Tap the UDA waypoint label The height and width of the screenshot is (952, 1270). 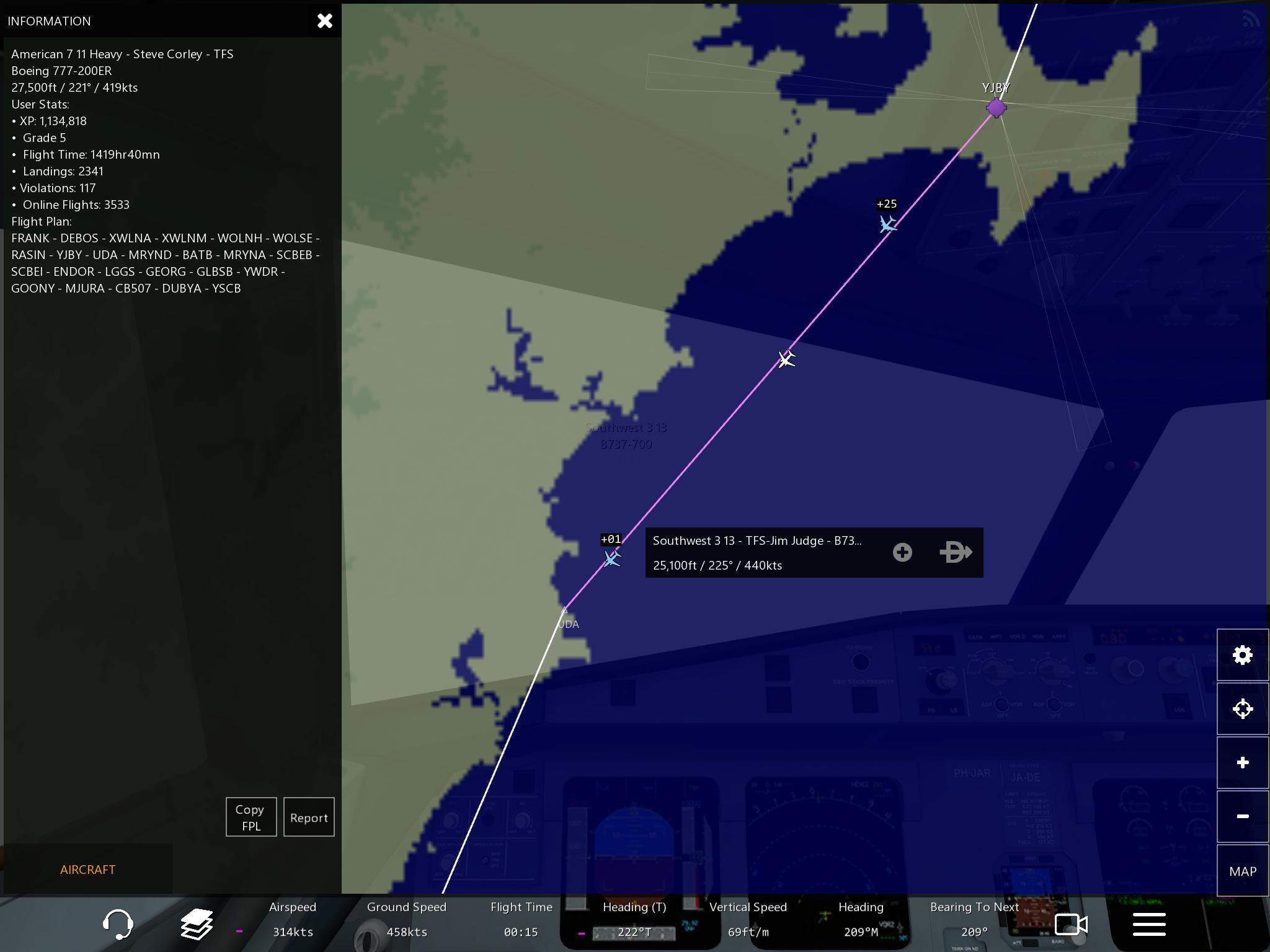(x=568, y=624)
